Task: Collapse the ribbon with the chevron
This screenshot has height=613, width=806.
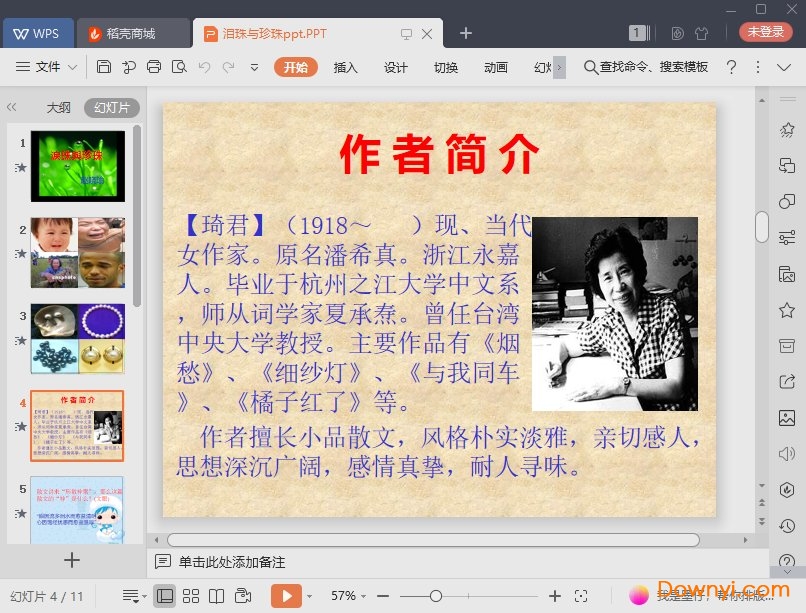Action: 783,67
